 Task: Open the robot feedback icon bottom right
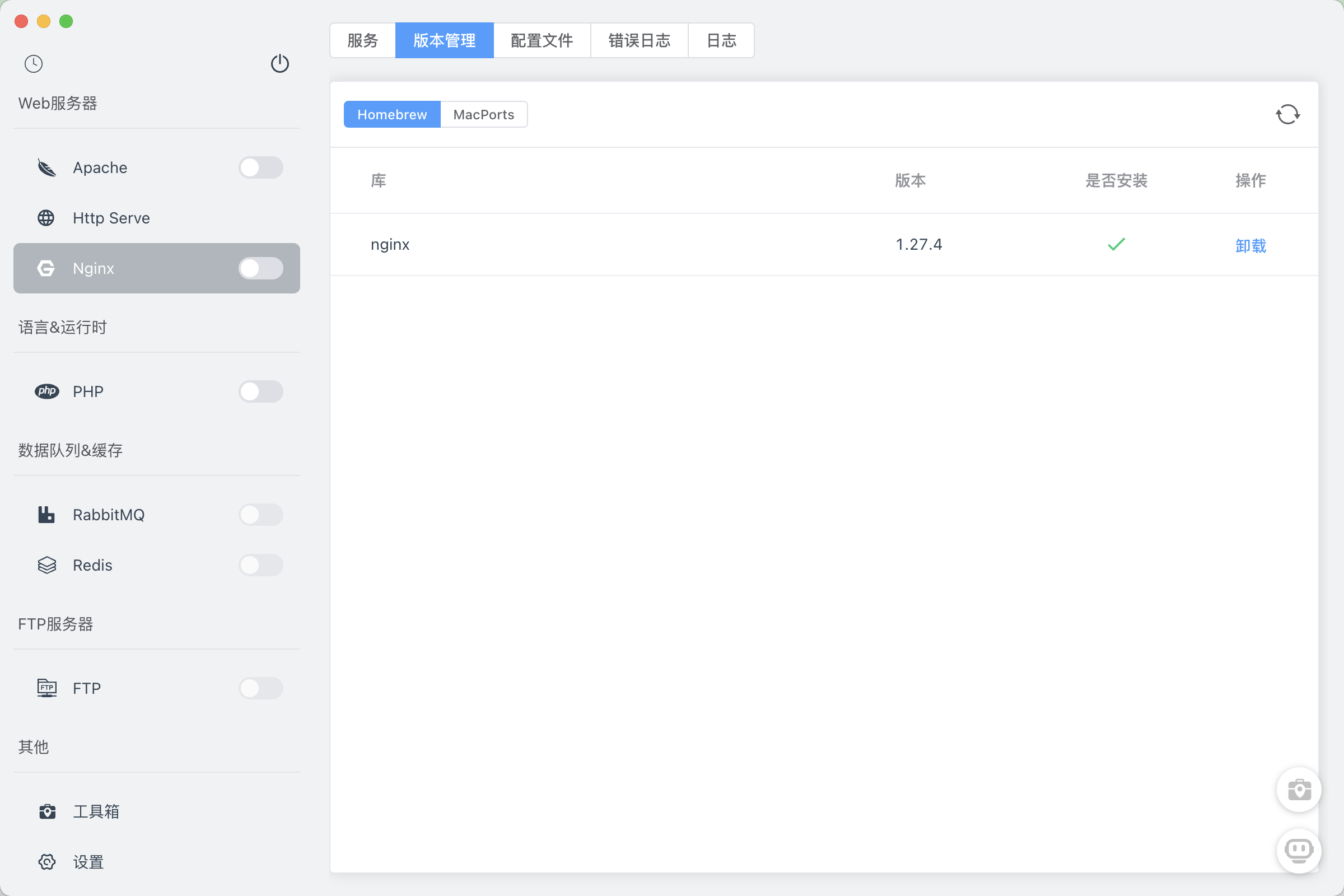point(1298,851)
